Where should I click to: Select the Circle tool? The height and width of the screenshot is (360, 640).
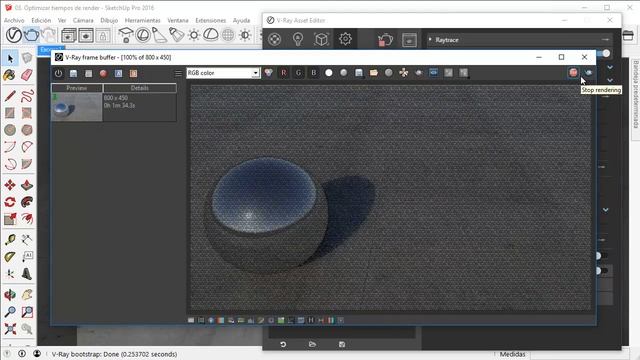coord(10,130)
